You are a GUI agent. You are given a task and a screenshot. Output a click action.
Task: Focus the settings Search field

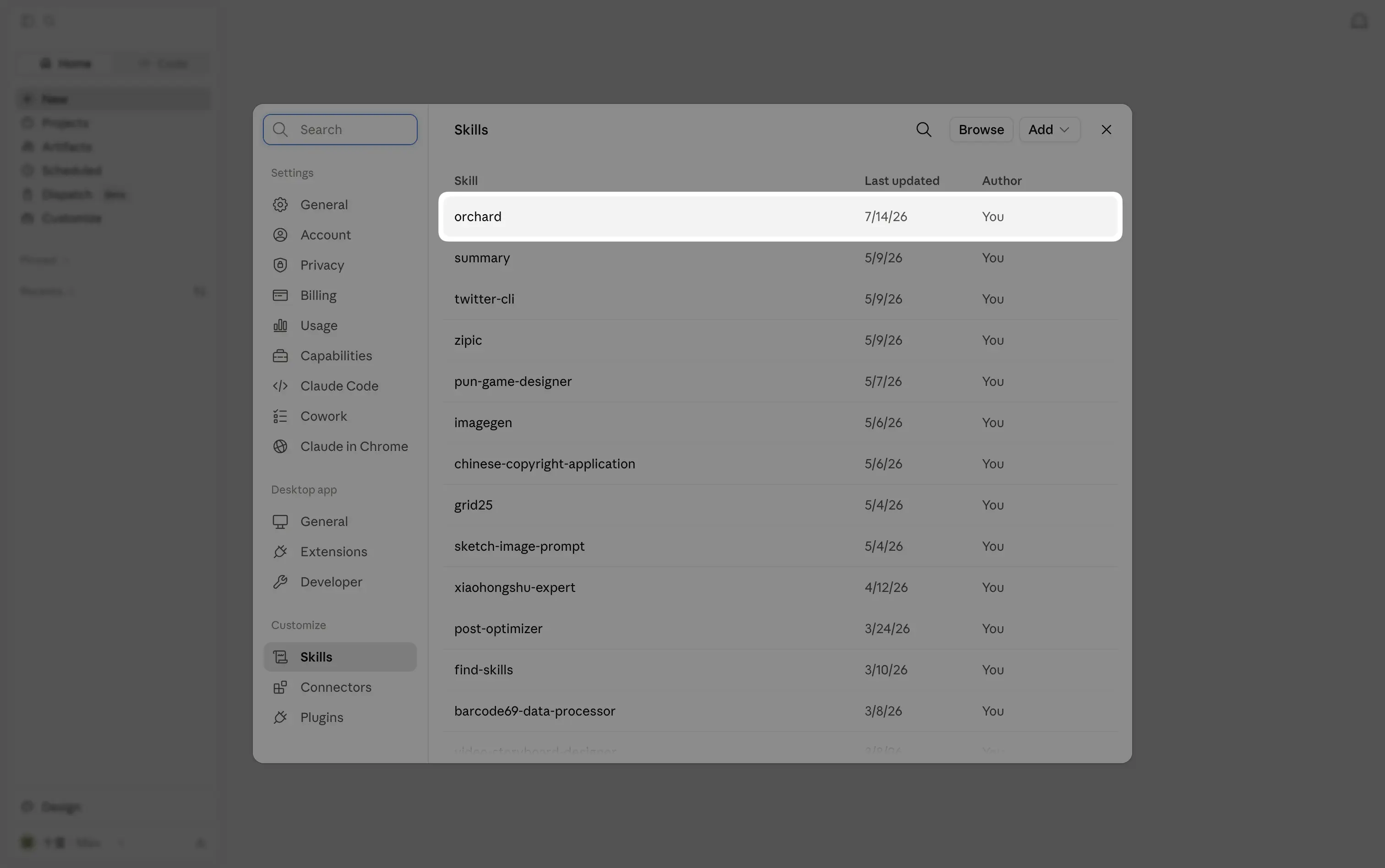340,130
